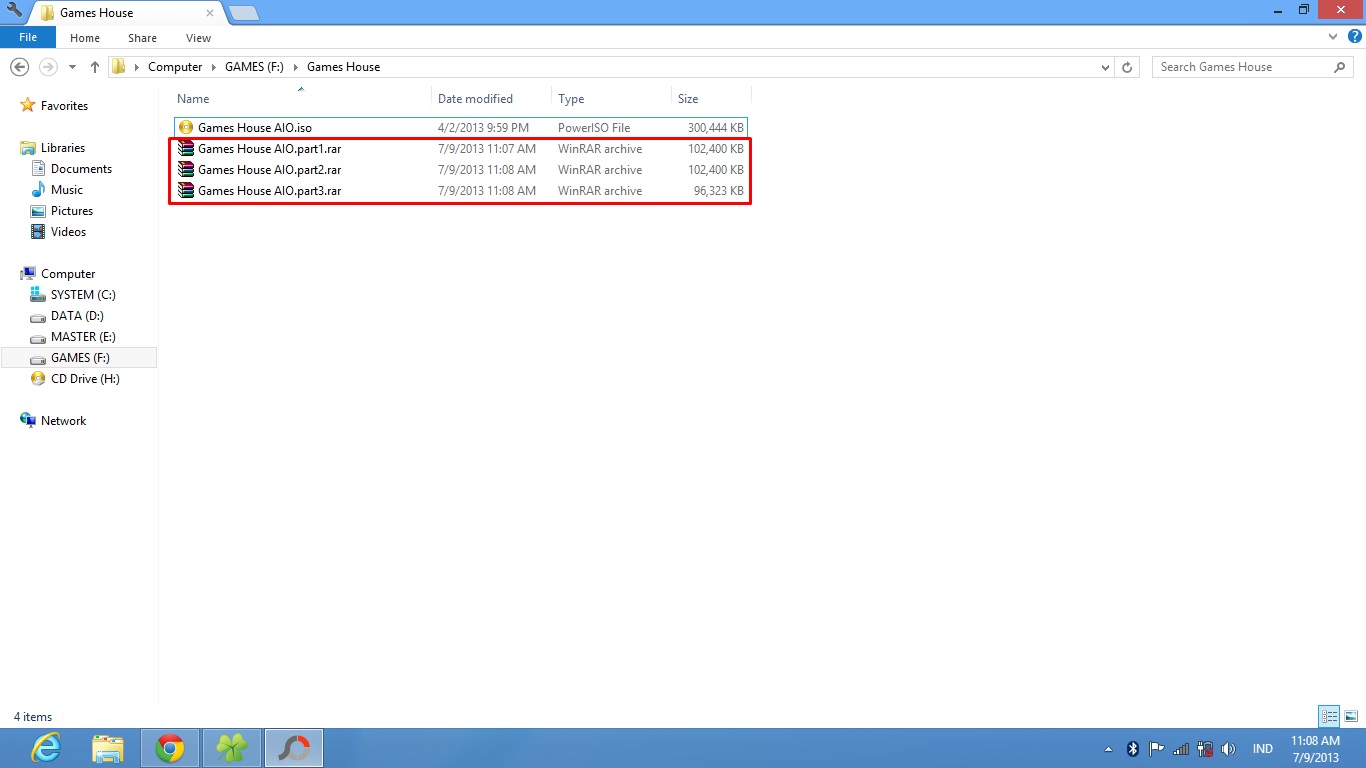Click the PowerISO File type cell

click(594, 128)
